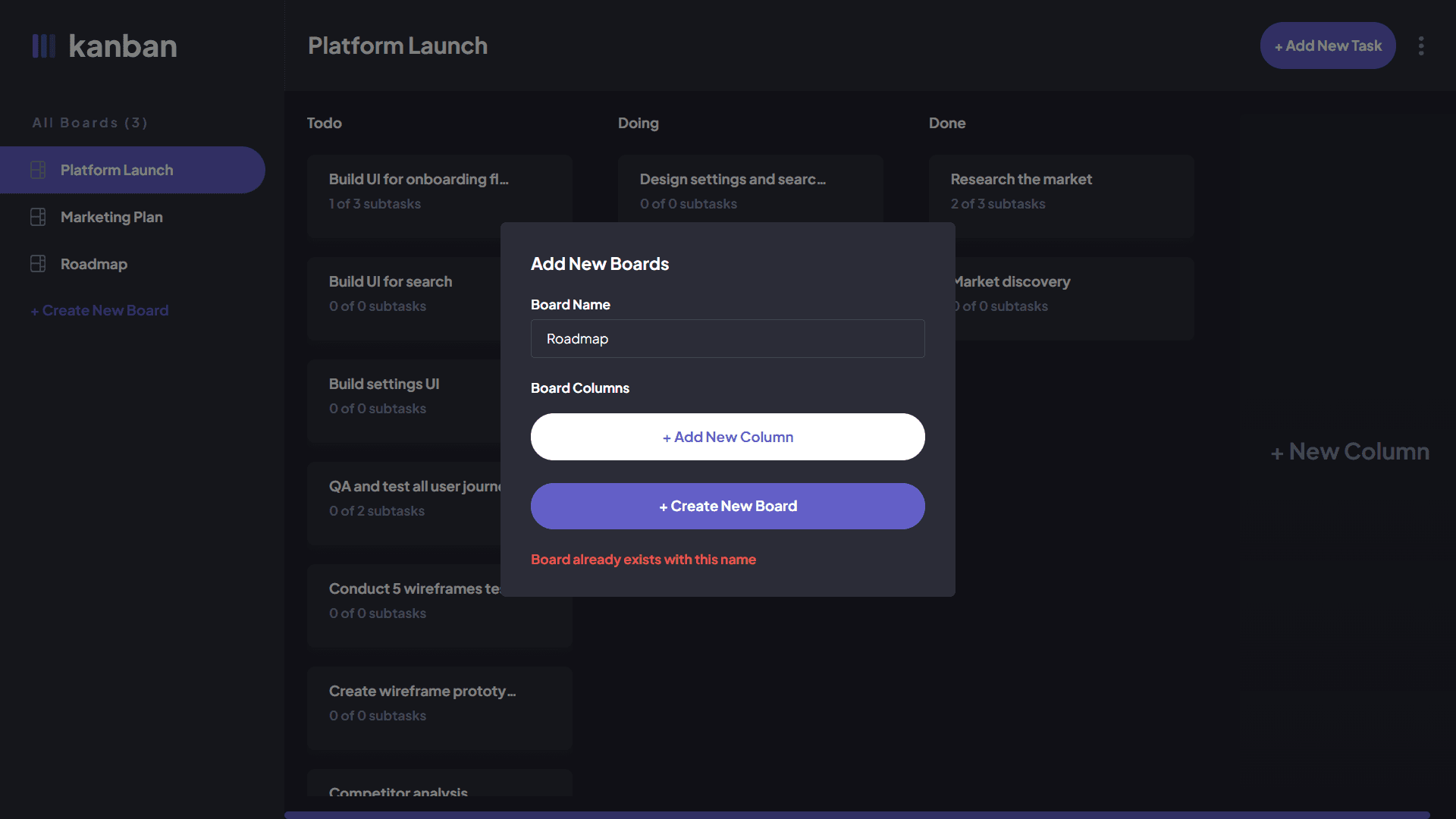
Task: Open Research the market task card
Action: pos(1062,191)
